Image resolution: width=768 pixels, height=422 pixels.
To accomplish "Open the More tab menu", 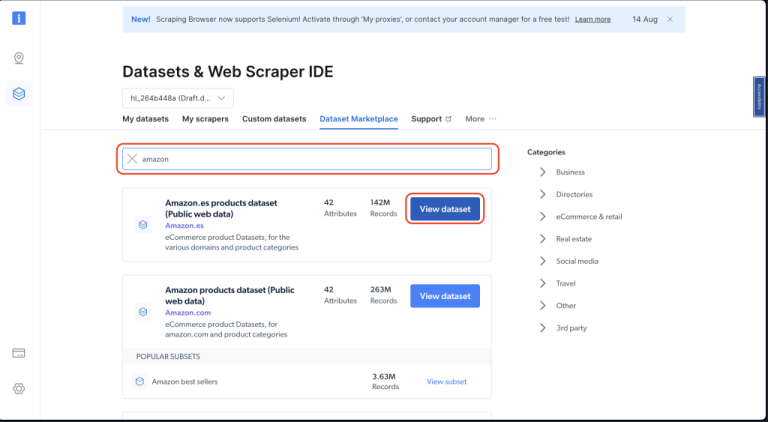I will [480, 119].
